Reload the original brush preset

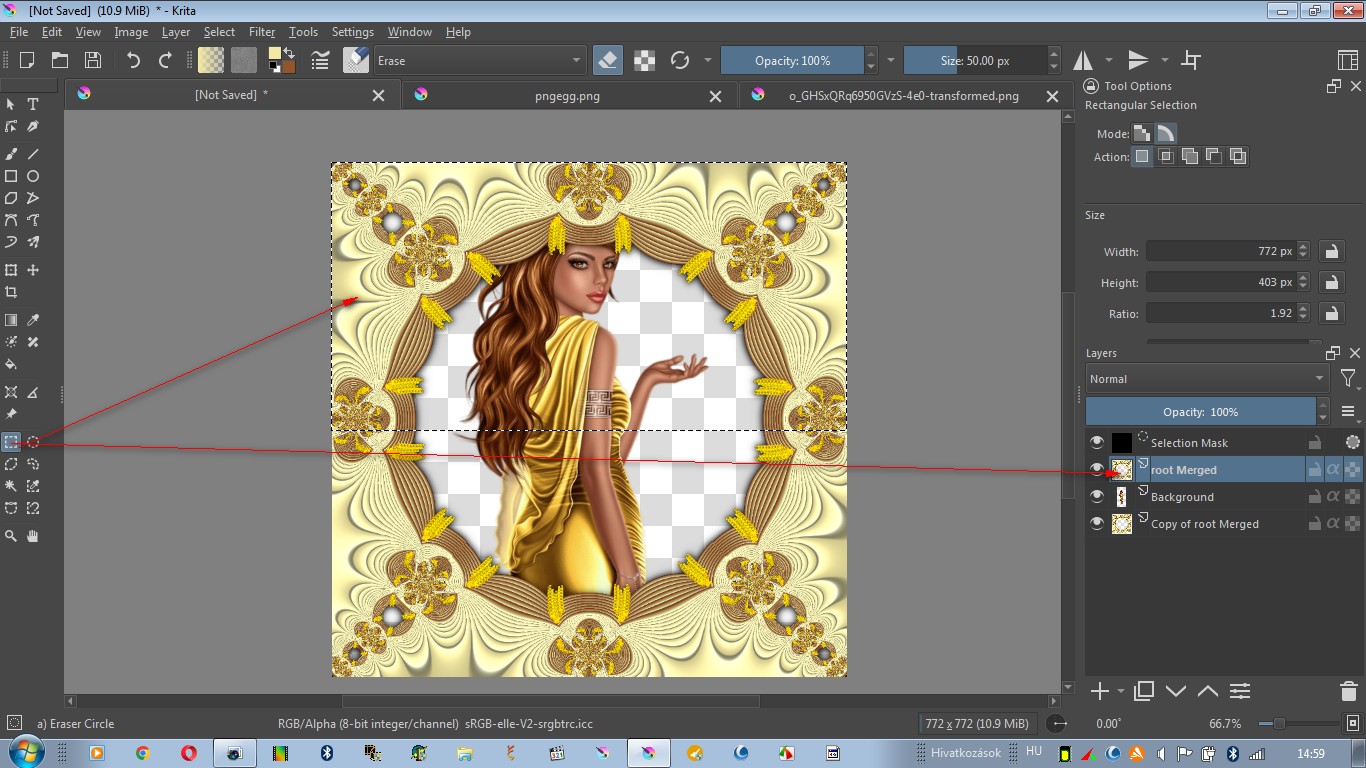(680, 60)
